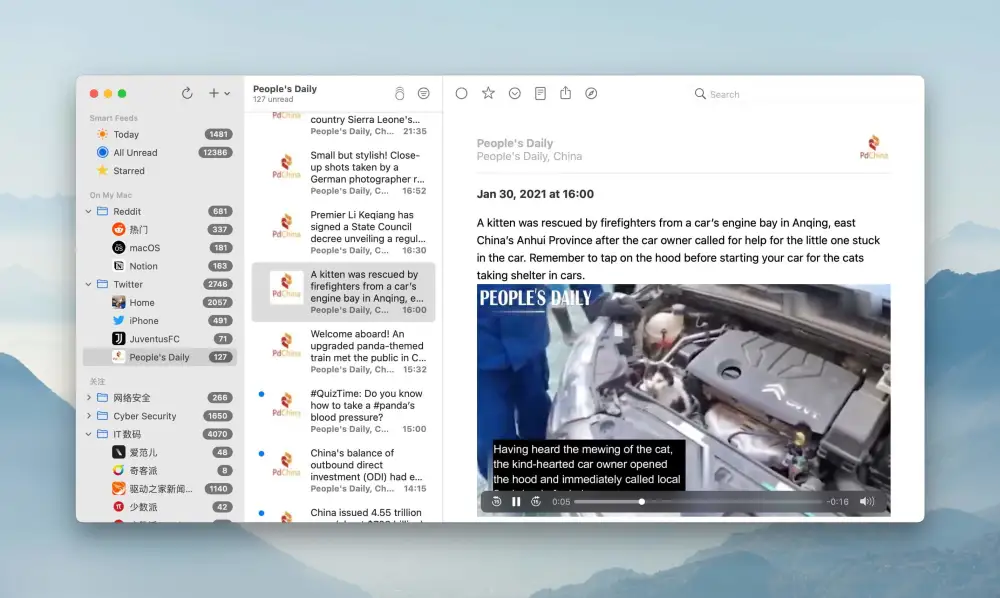Viewport: 1000px width, 598px height.
Task: Click the Search field
Action: 791,94
